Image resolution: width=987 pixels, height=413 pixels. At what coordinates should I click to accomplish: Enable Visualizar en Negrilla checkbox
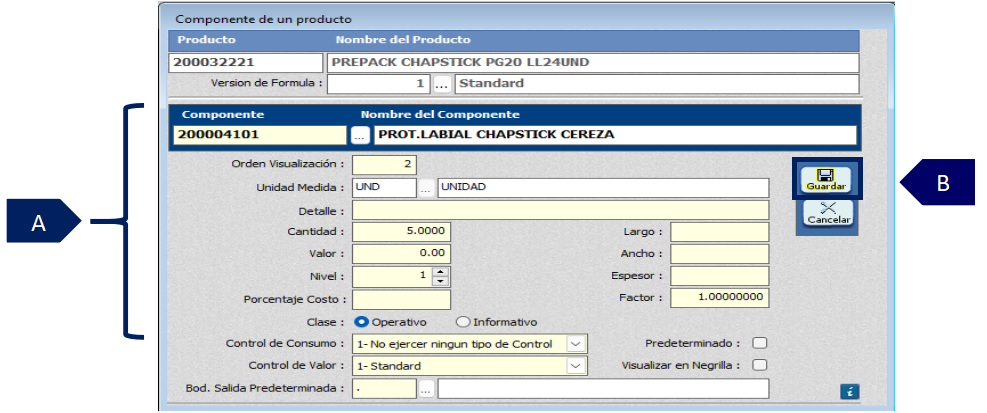pyautogui.click(x=760, y=365)
